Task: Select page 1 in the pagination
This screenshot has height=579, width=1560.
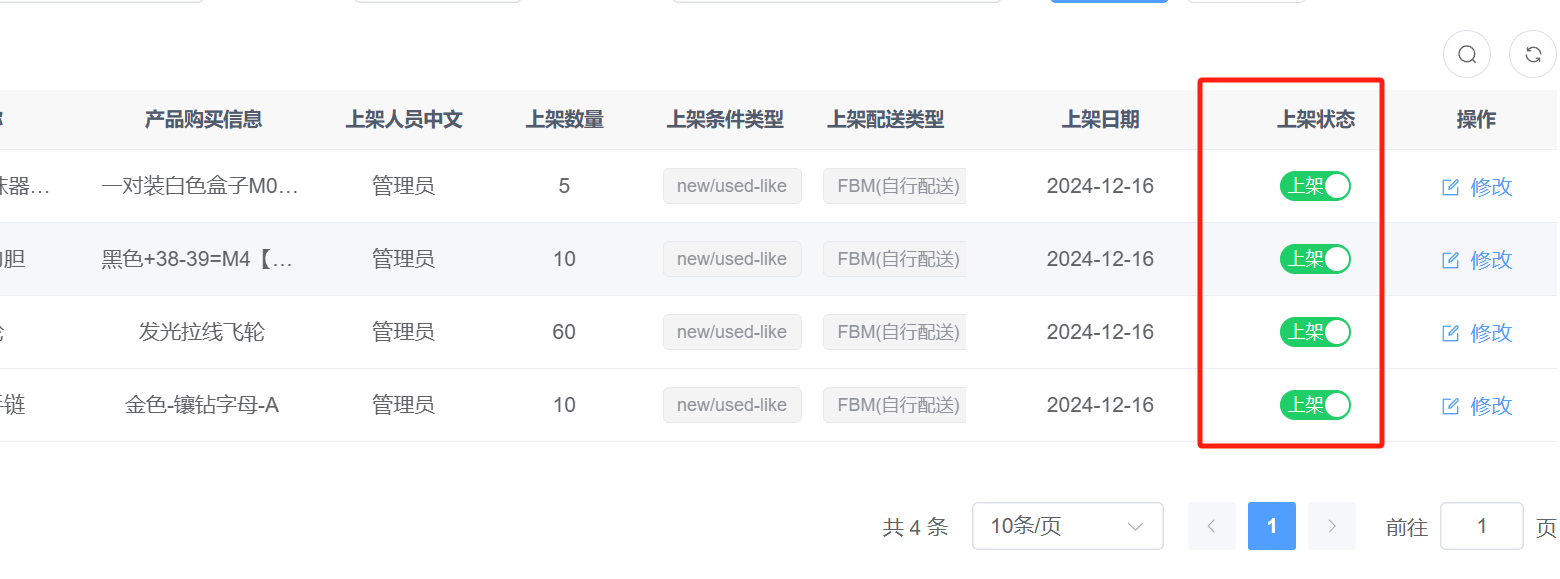Action: [1271, 526]
